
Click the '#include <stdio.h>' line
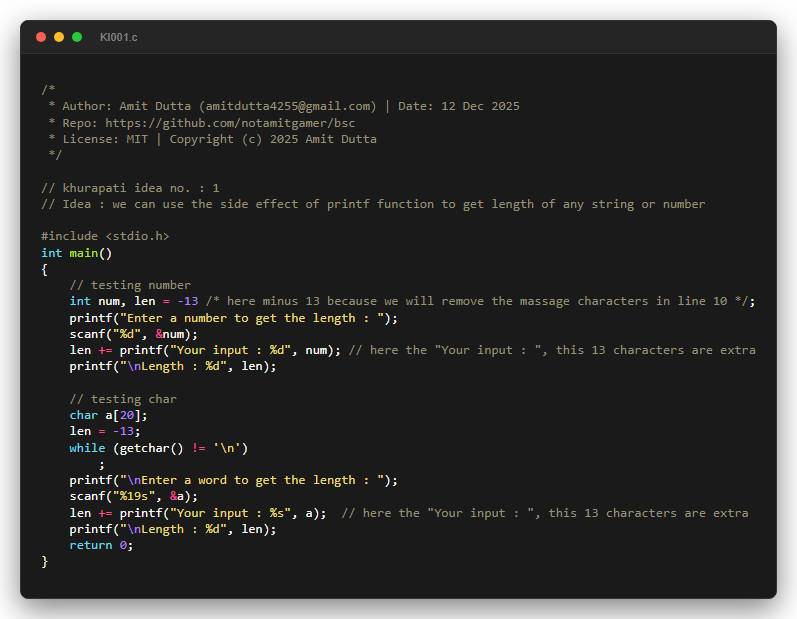(105, 236)
